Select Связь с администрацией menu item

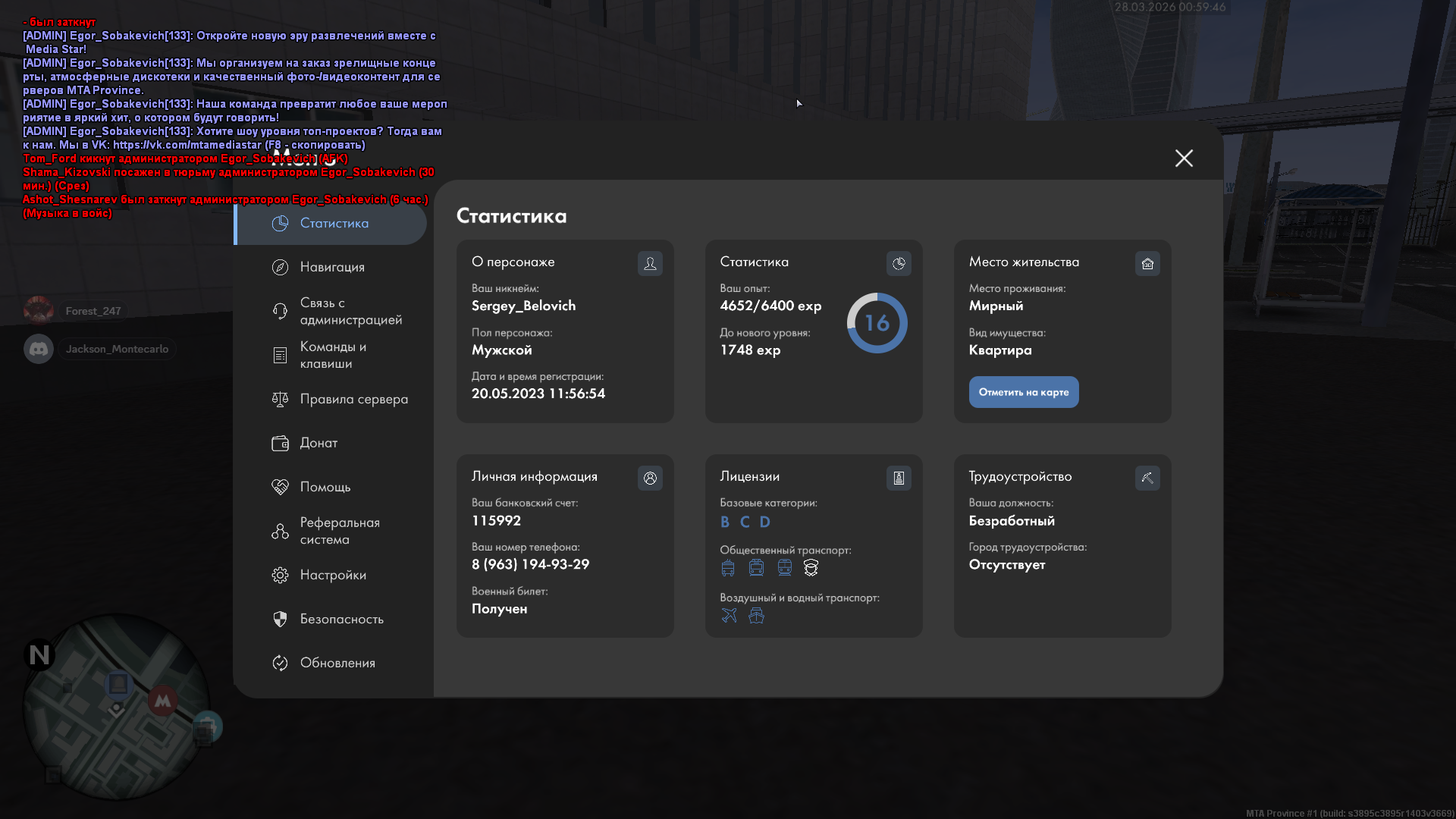350,311
